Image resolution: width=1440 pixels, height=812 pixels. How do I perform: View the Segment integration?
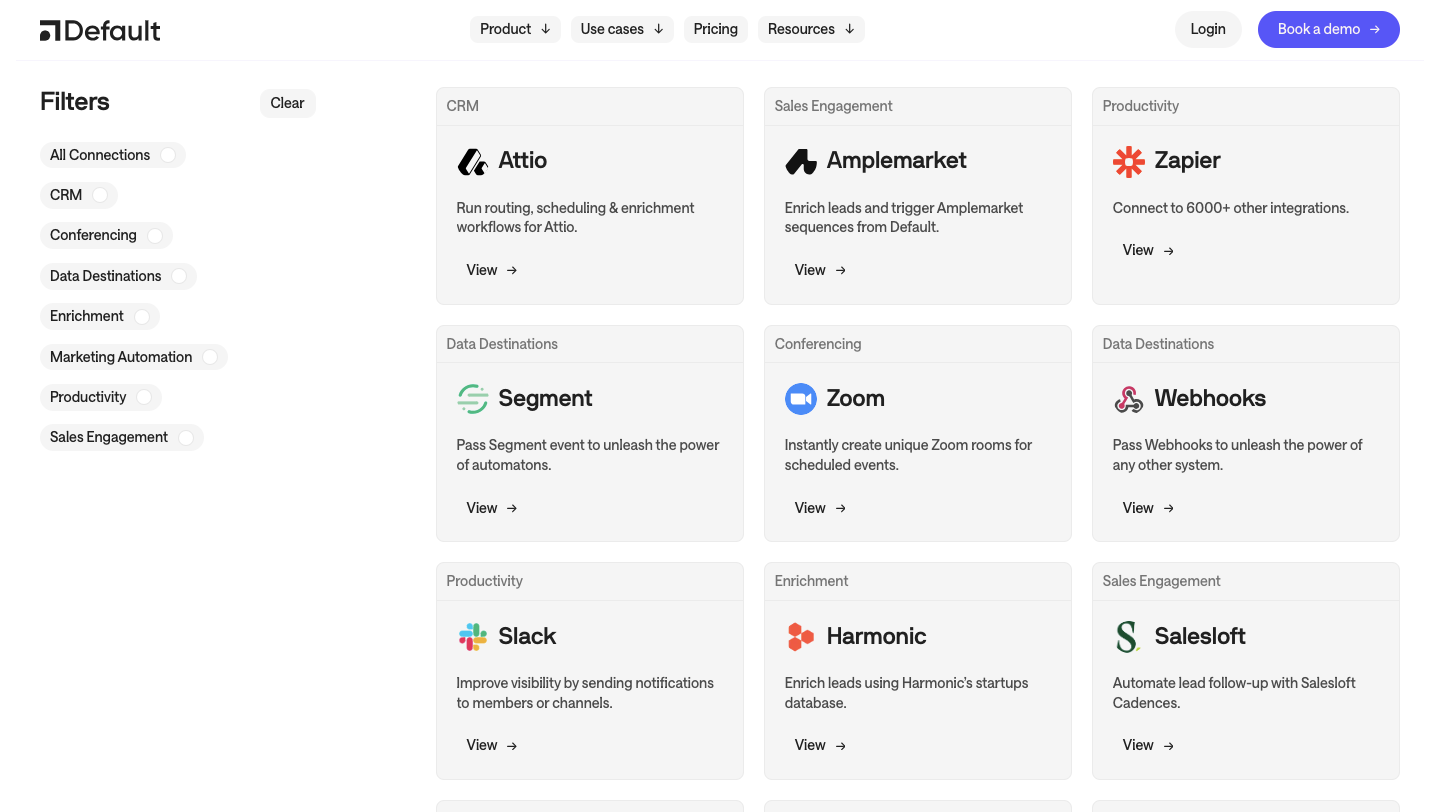[492, 508]
